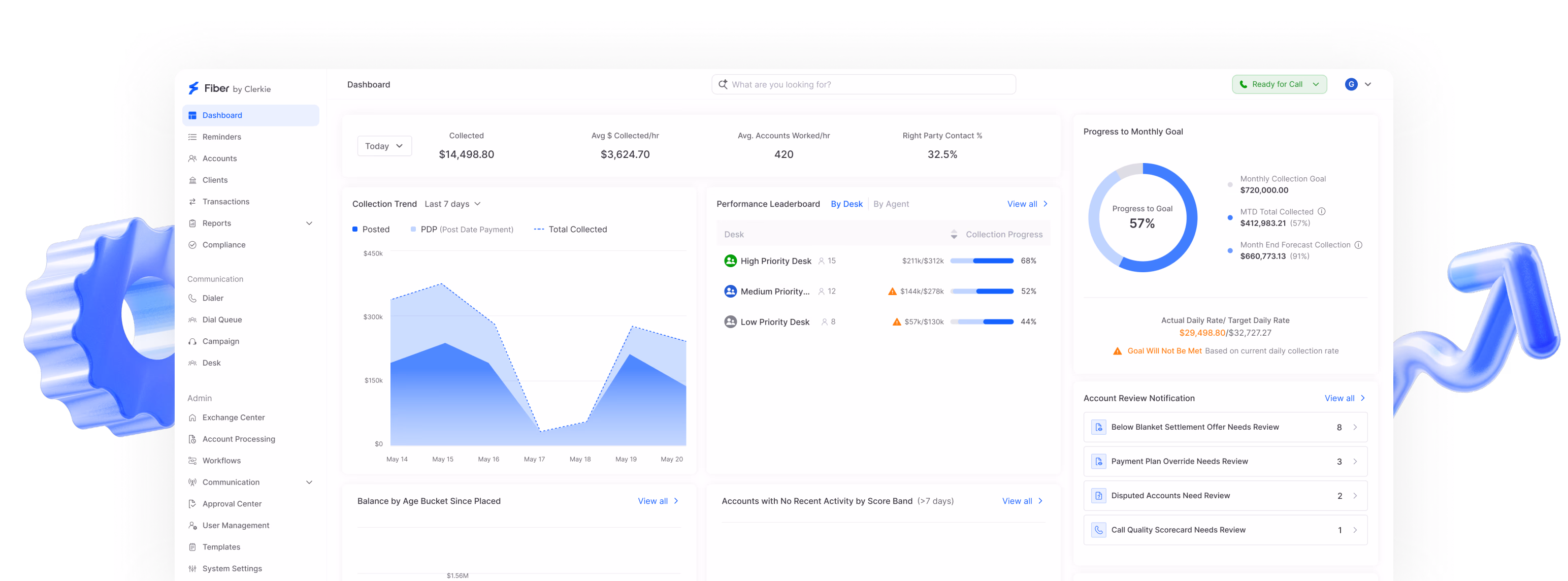Image resolution: width=1568 pixels, height=581 pixels.
Task: Open the Ready for Call status dropdown
Action: 1280,85
